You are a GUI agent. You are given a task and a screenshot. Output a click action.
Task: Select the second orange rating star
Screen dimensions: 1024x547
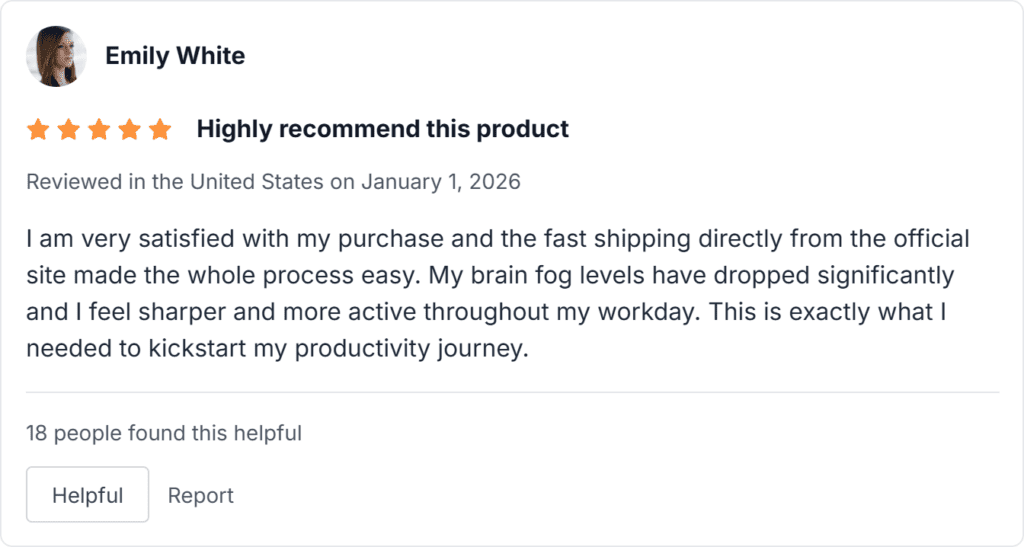pos(68,129)
